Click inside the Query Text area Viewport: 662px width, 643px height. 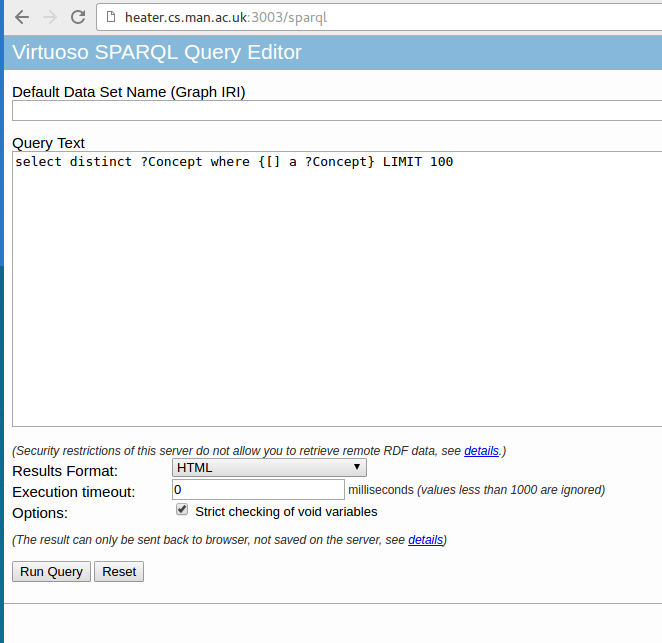coord(337,289)
